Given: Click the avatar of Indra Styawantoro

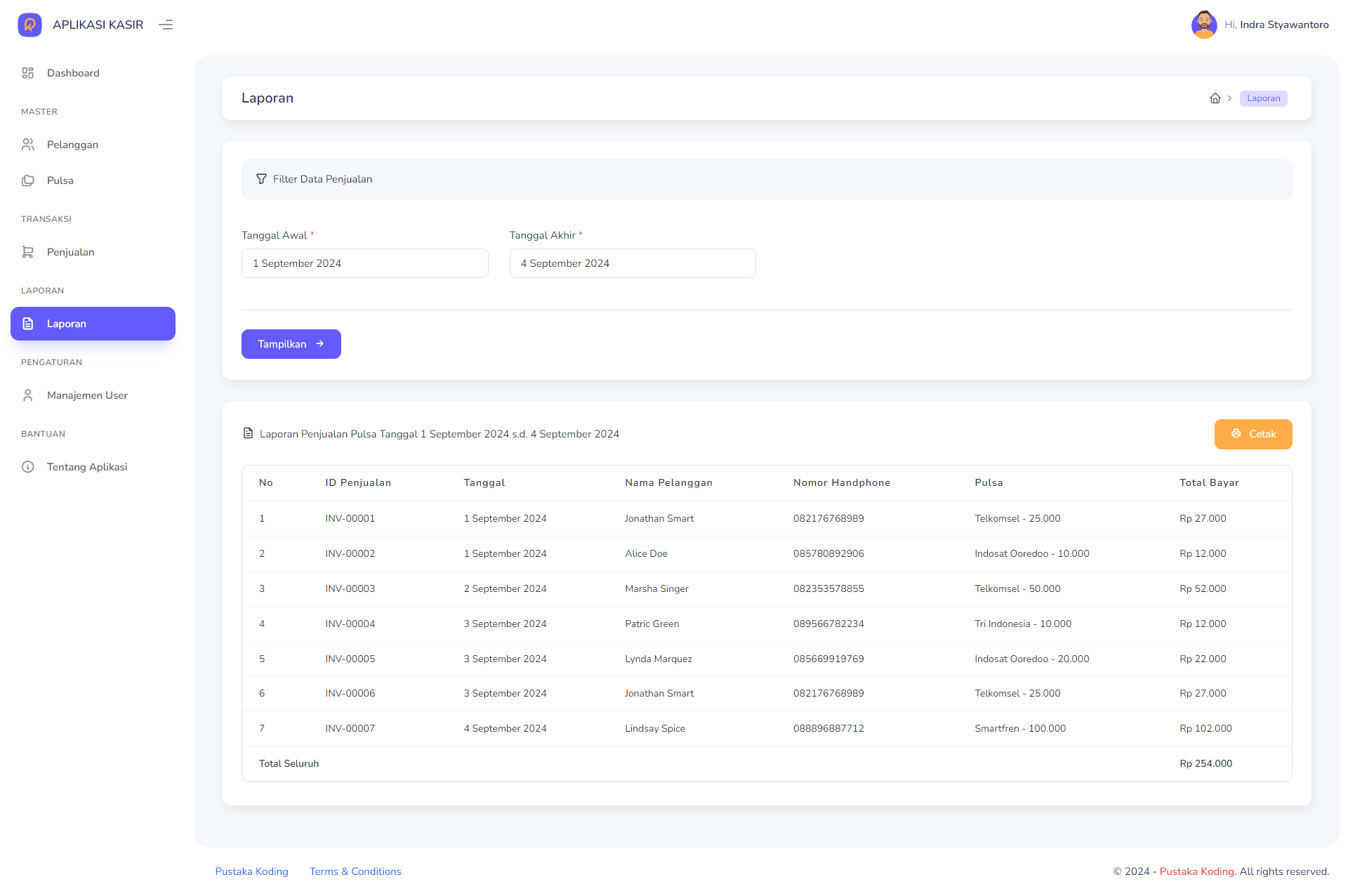Looking at the screenshot, I should click(1204, 25).
